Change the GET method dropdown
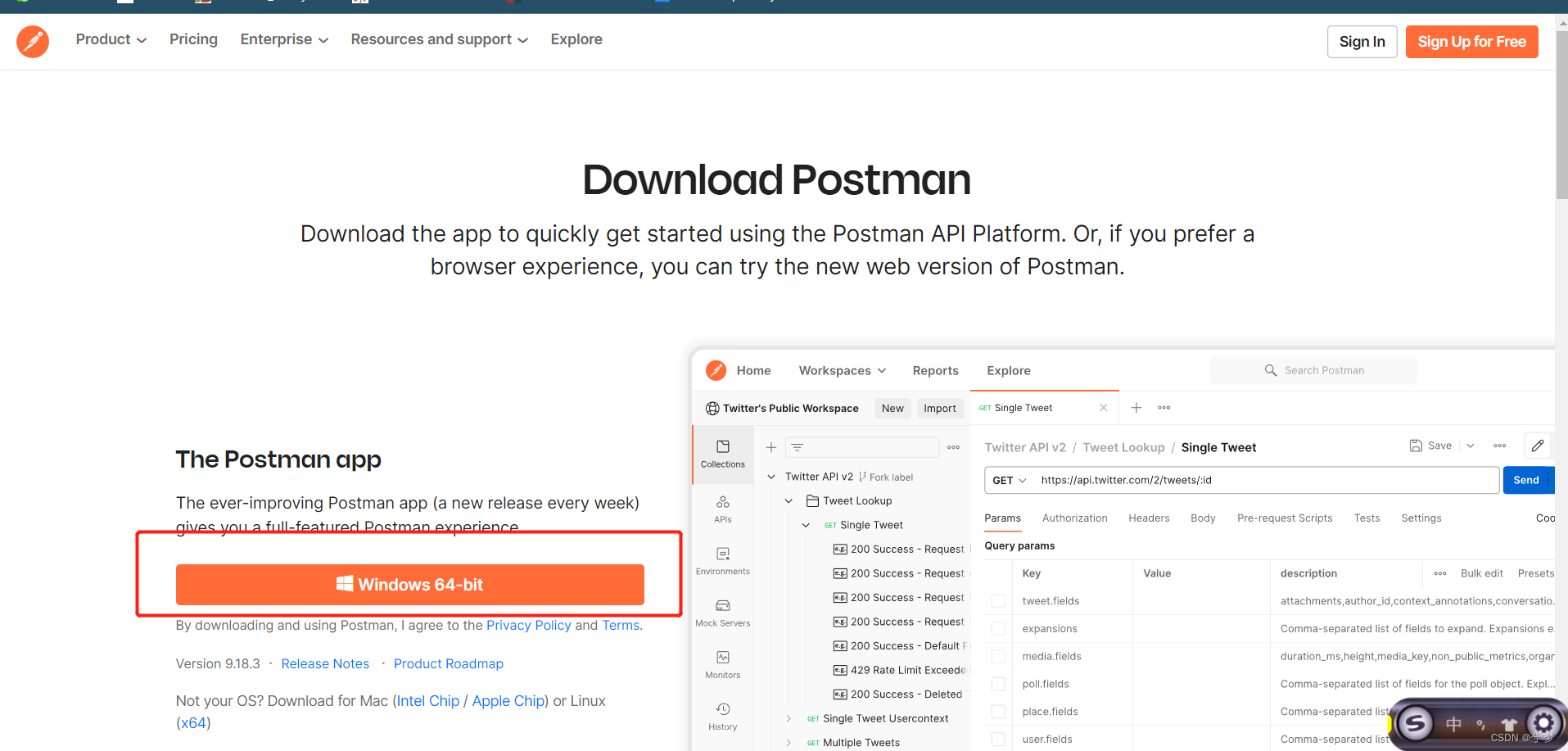This screenshot has width=1568, height=751. click(x=1009, y=480)
